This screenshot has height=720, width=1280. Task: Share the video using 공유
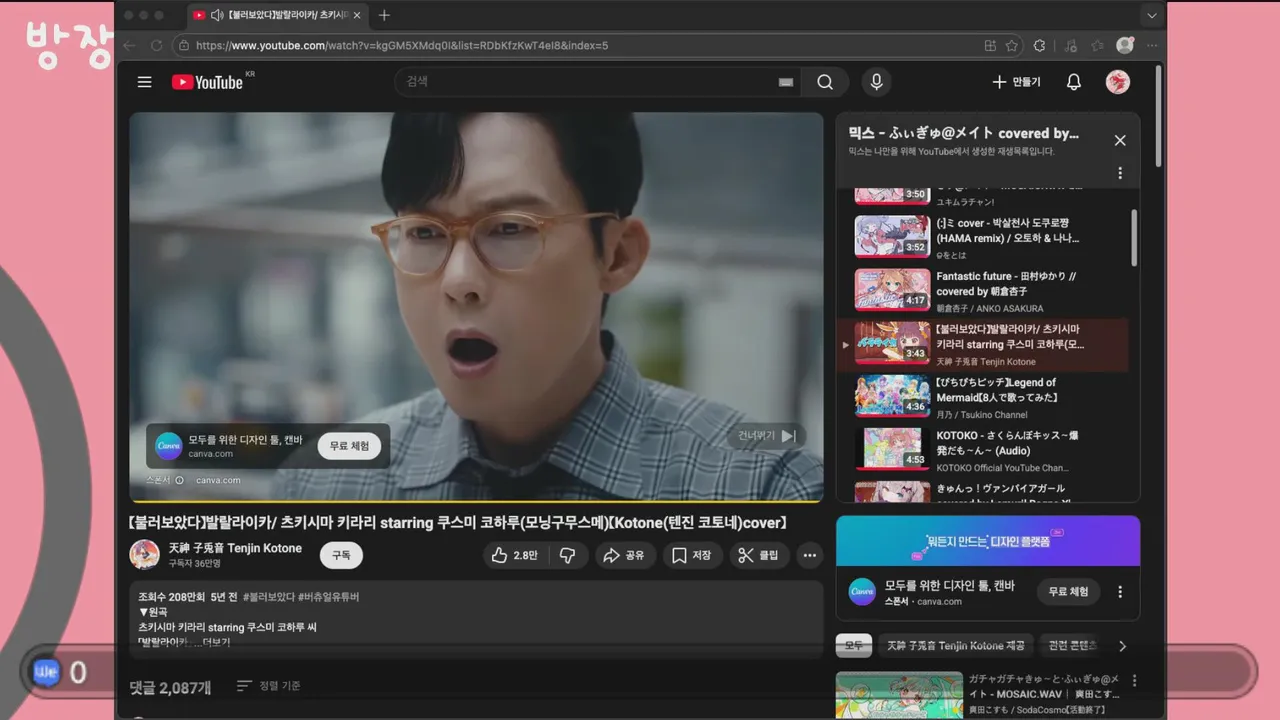click(624, 555)
